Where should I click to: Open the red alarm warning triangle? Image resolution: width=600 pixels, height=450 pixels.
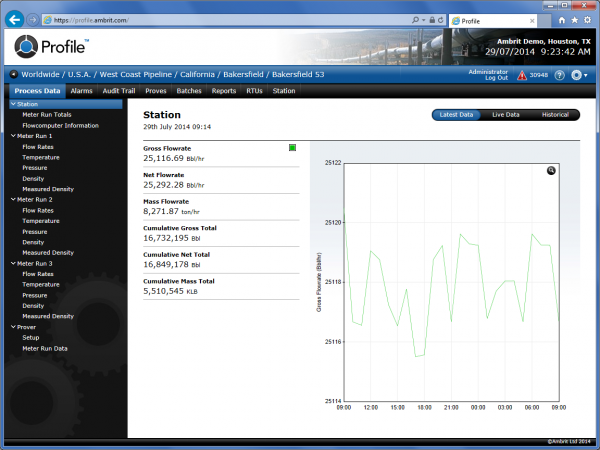pos(522,75)
